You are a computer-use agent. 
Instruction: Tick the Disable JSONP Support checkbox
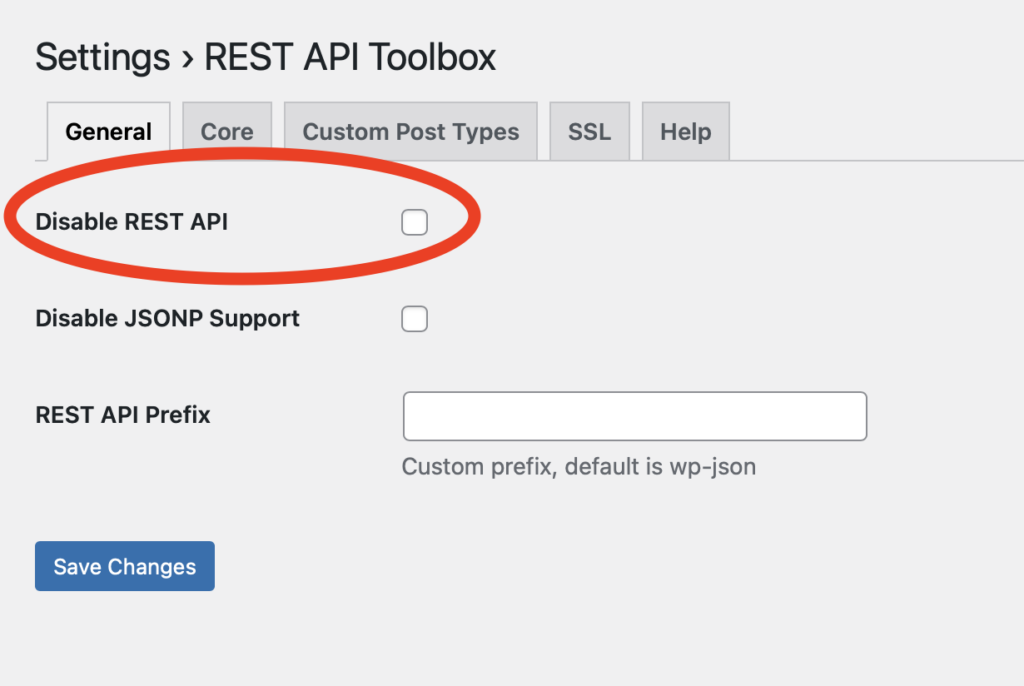pos(415,319)
